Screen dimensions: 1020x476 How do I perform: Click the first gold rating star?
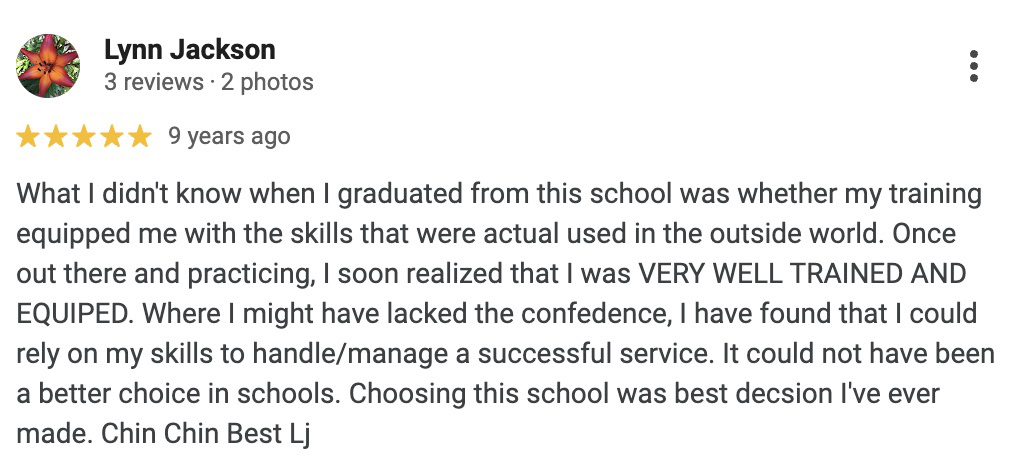[27, 137]
